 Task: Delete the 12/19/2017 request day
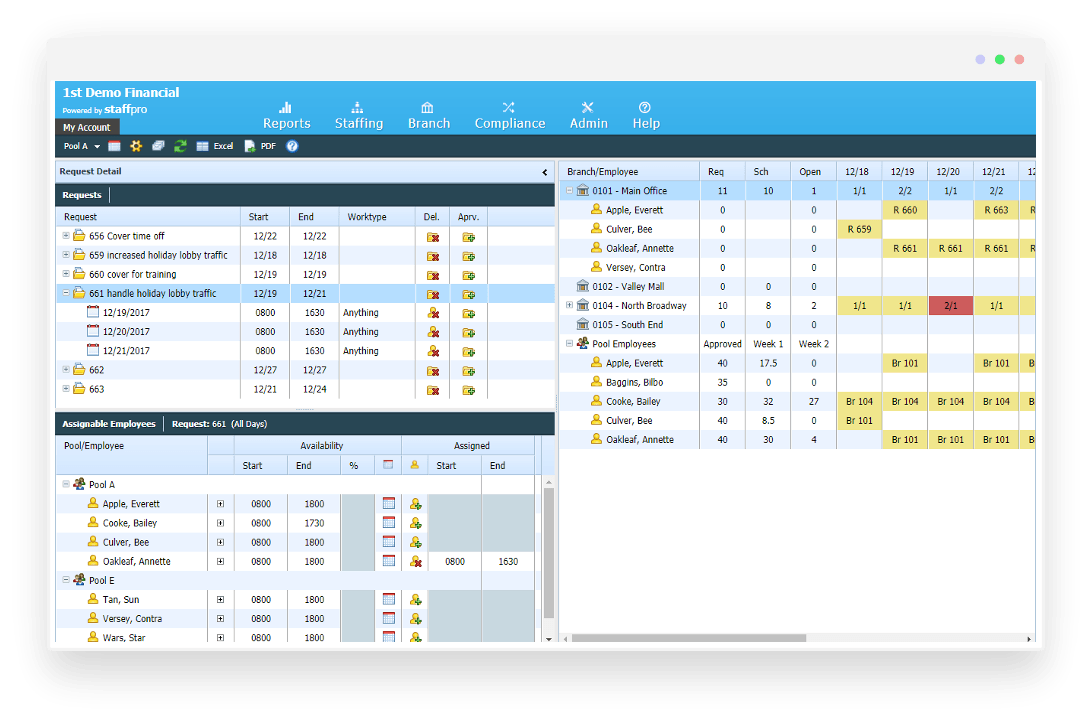coord(433,313)
